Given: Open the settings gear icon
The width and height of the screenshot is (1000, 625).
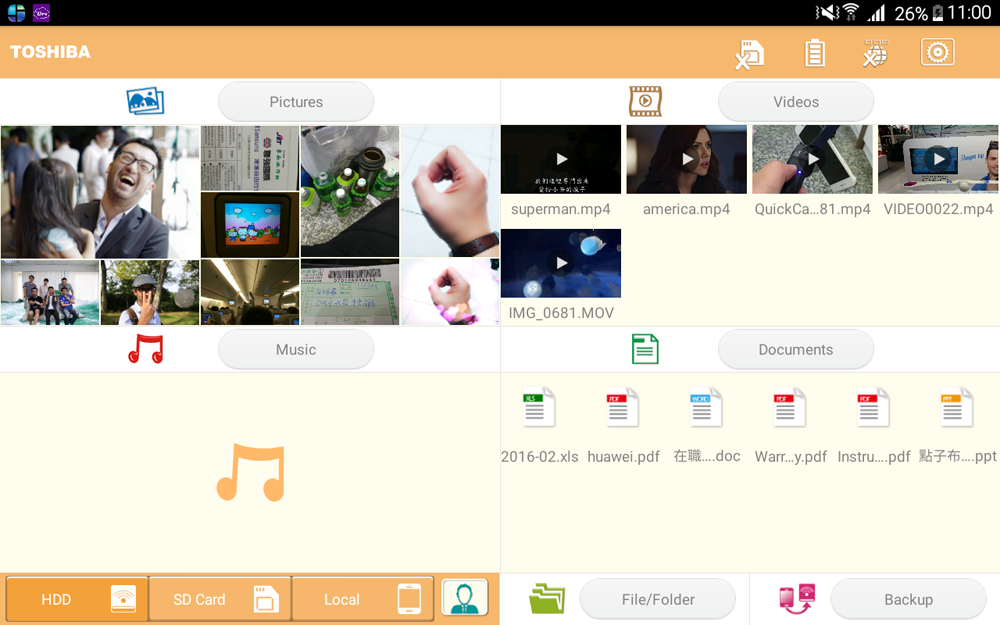Looking at the screenshot, I should (x=938, y=52).
